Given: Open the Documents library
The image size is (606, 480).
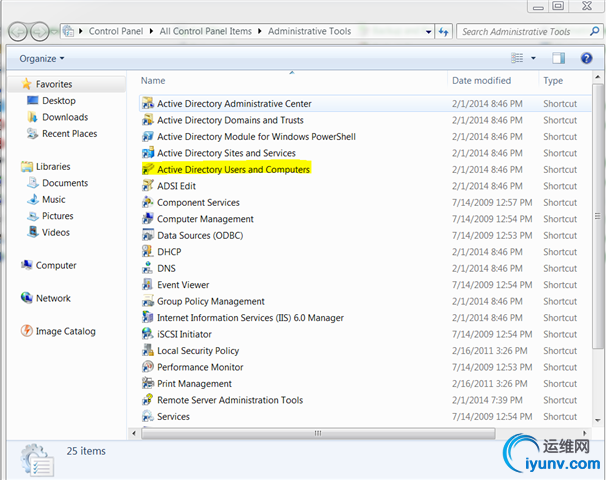Looking at the screenshot, I should pyautogui.click(x=65, y=183).
